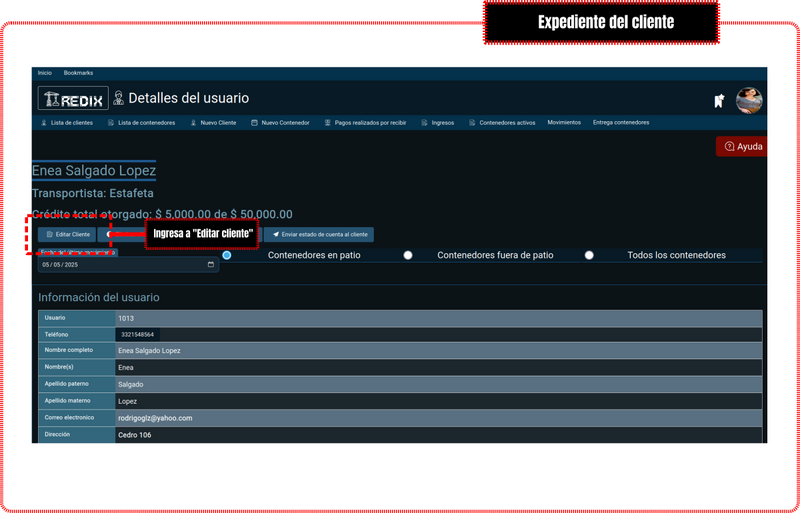Open the profile avatar picture
This screenshot has width=800, height=513.
(x=749, y=100)
